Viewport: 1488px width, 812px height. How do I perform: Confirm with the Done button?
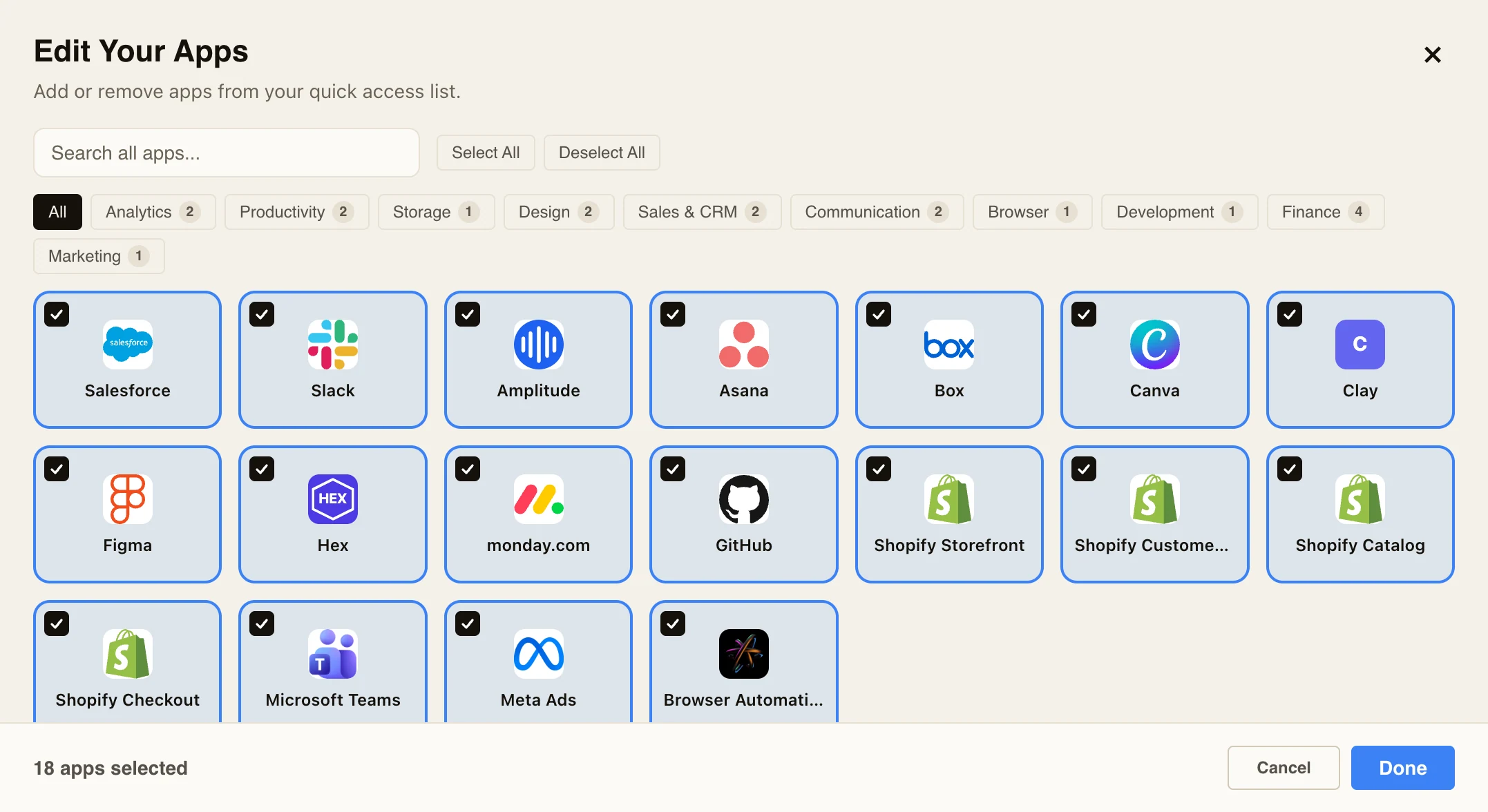[1402, 768]
